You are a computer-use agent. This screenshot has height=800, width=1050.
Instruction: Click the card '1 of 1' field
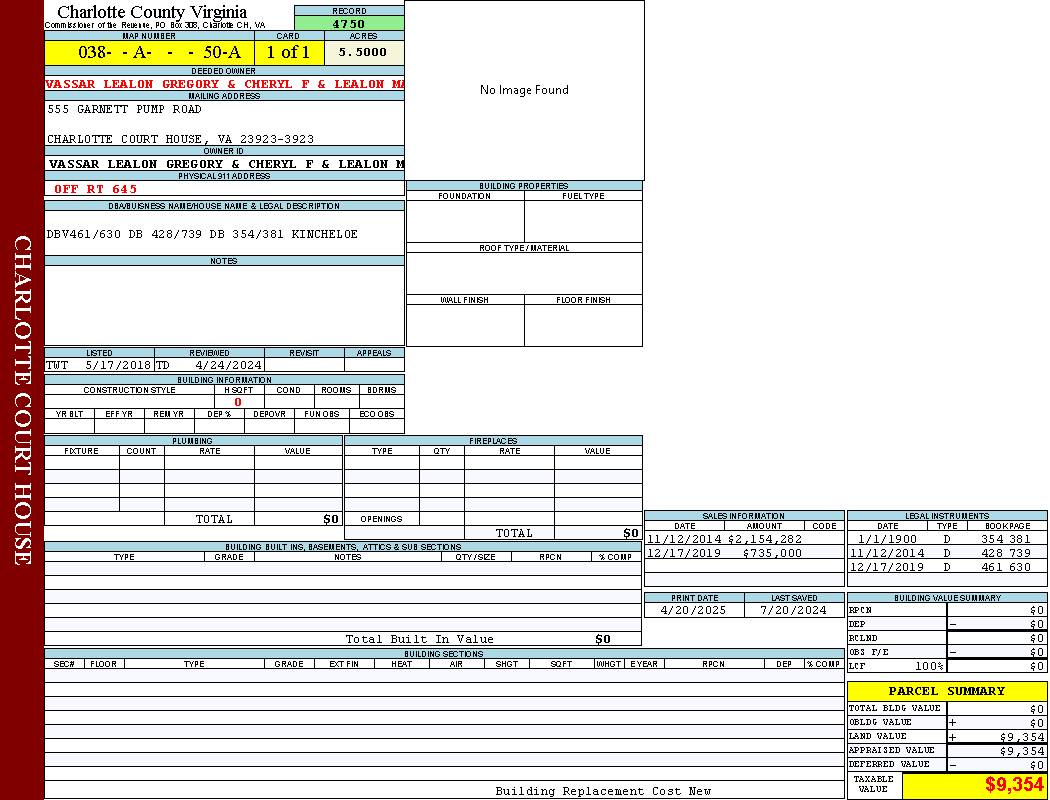tap(288, 52)
